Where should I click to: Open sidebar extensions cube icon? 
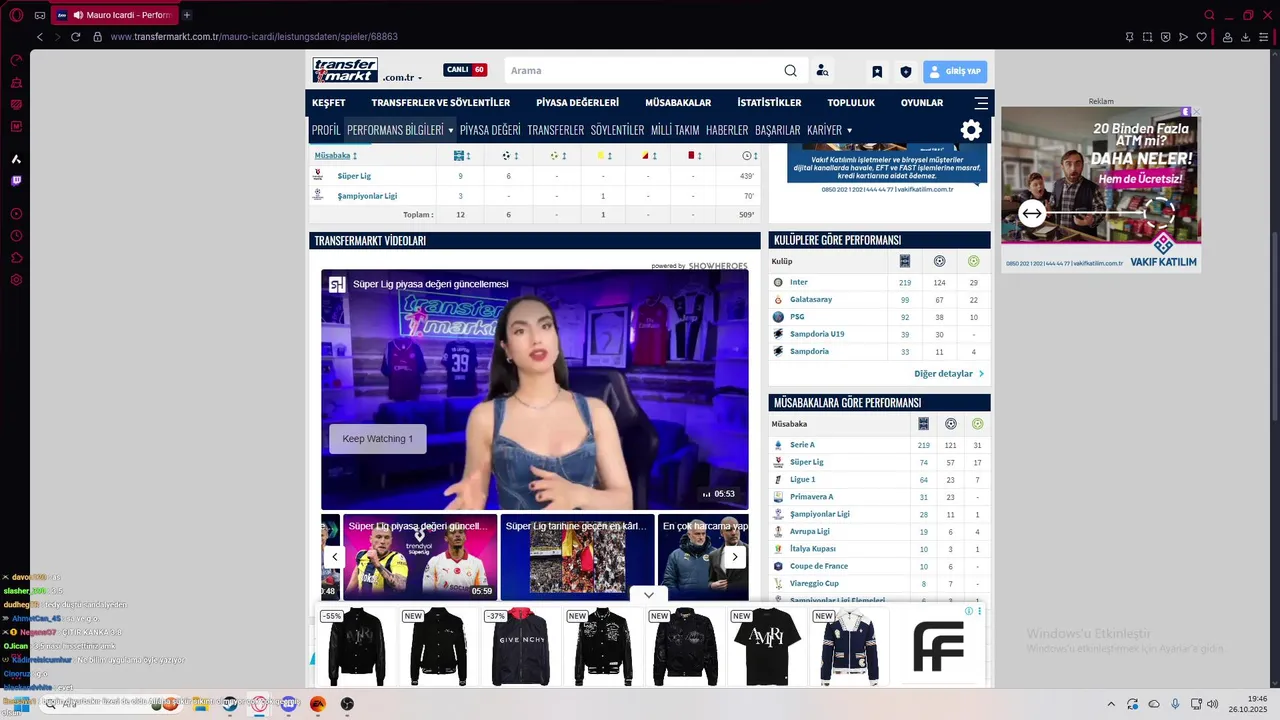tap(16, 258)
